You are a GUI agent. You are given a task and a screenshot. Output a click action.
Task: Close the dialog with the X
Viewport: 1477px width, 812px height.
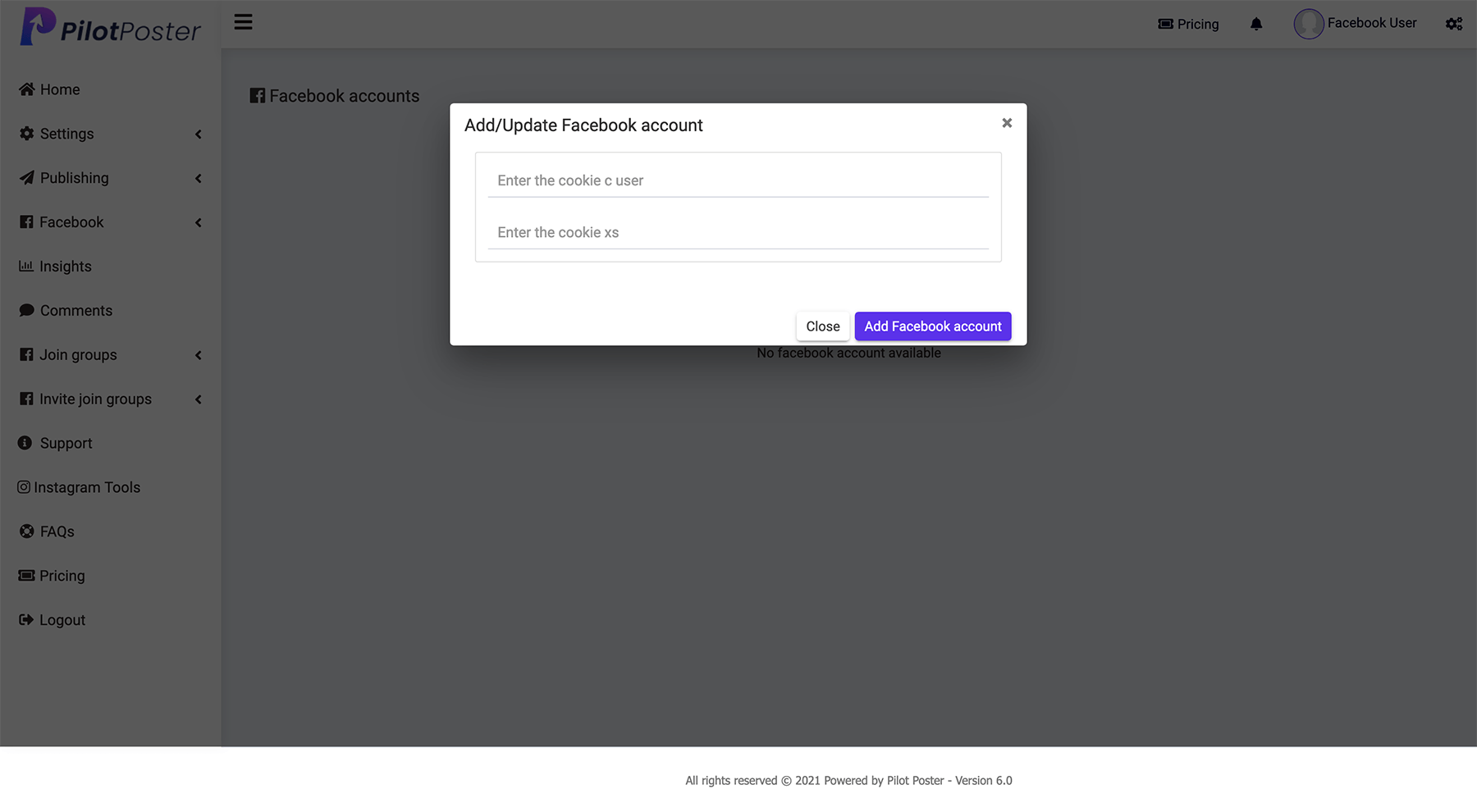click(x=1007, y=123)
